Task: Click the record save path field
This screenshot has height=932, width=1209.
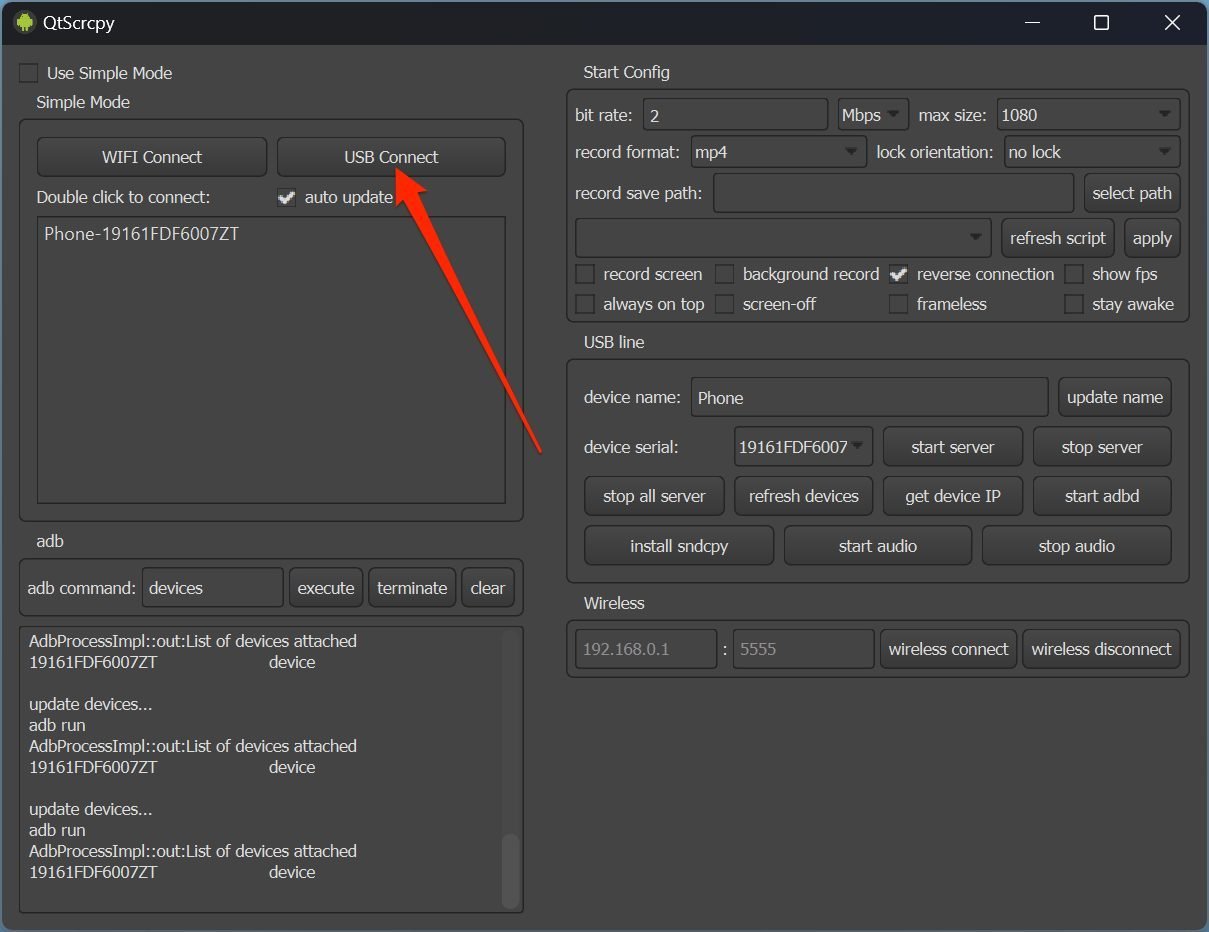Action: [x=894, y=193]
